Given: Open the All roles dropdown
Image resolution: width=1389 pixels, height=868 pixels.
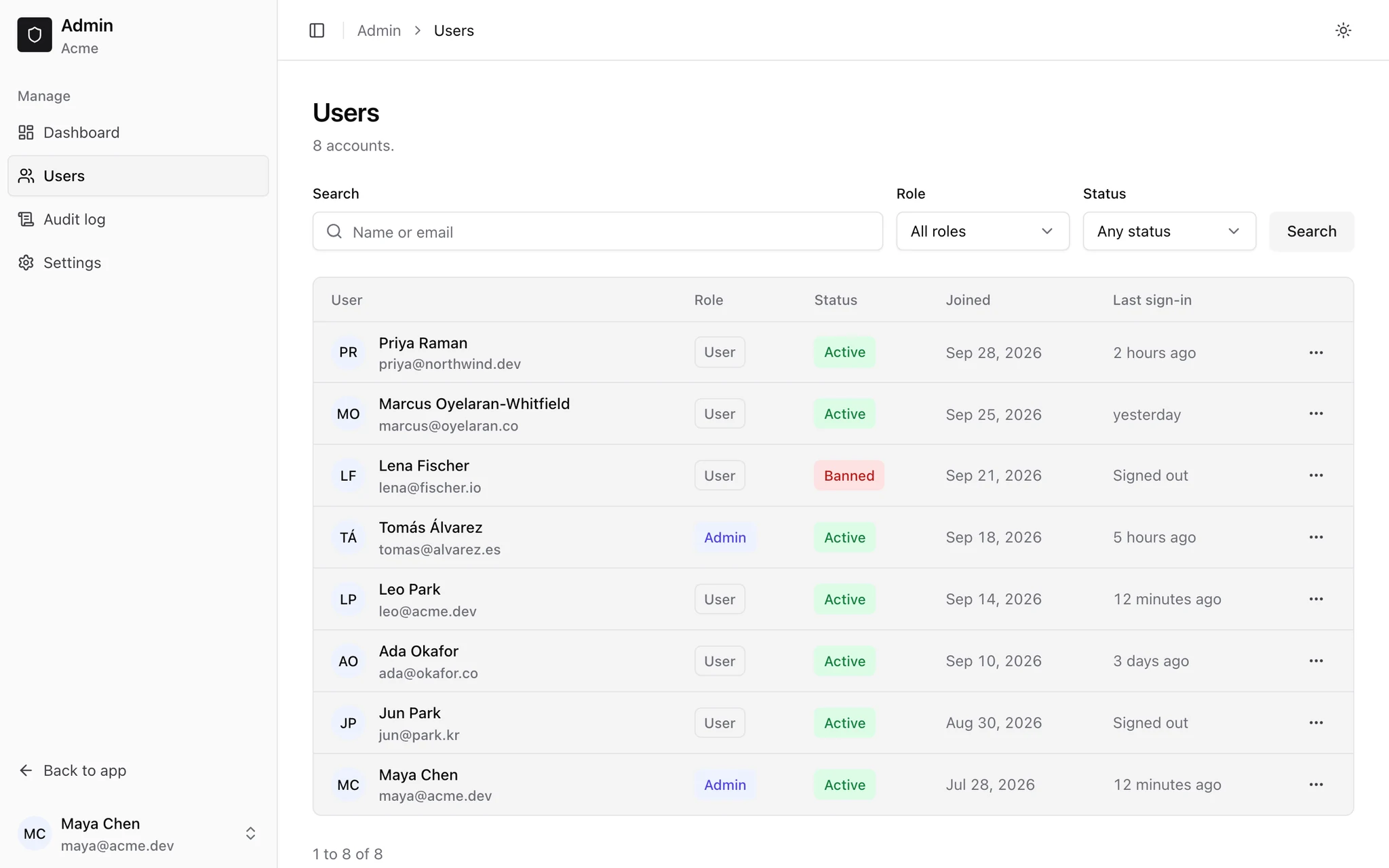Looking at the screenshot, I should 983,231.
